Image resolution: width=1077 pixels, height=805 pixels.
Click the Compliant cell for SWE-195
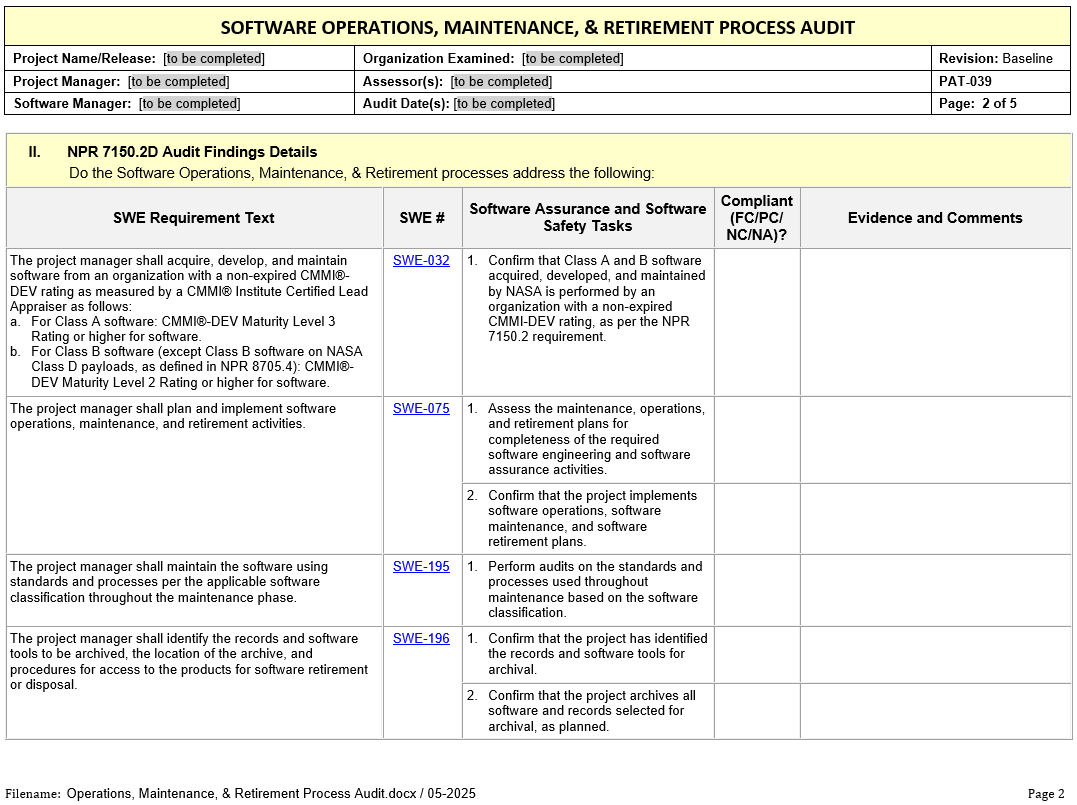(757, 590)
